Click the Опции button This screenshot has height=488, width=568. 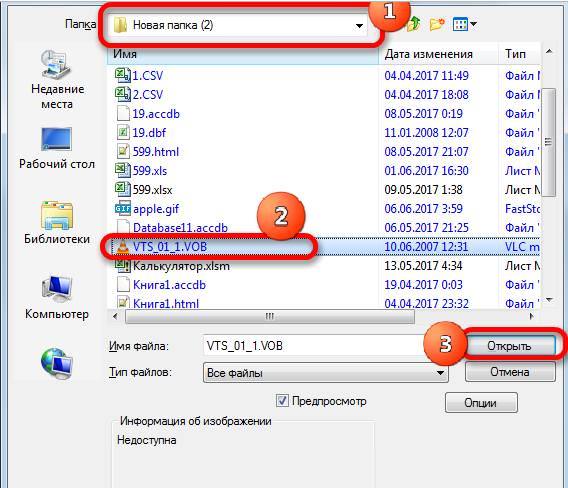point(481,403)
